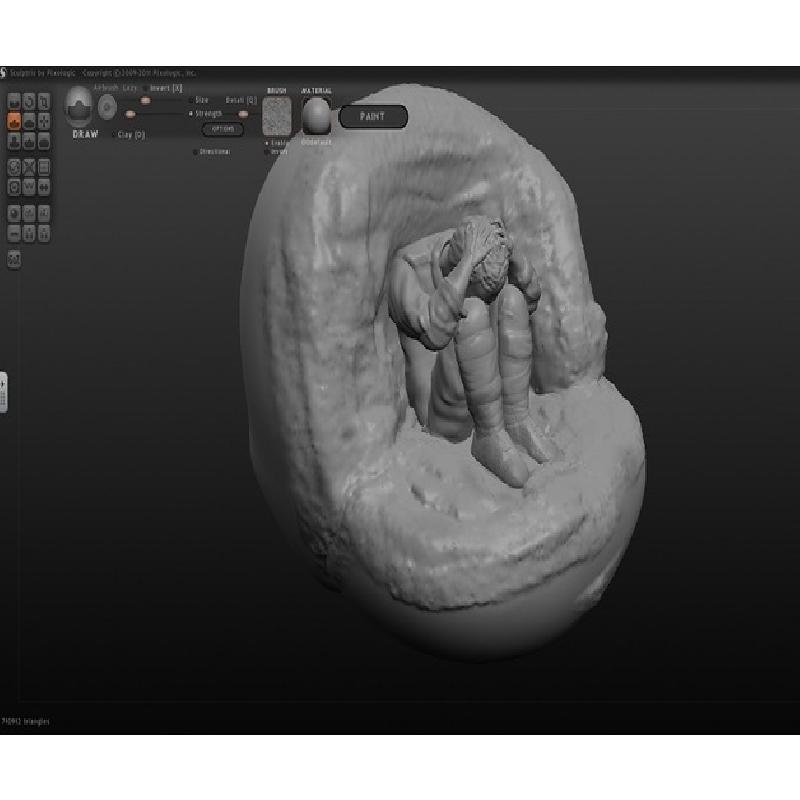Expand the side panel handle on left edge
This screenshot has height=800, width=800.
4,392
